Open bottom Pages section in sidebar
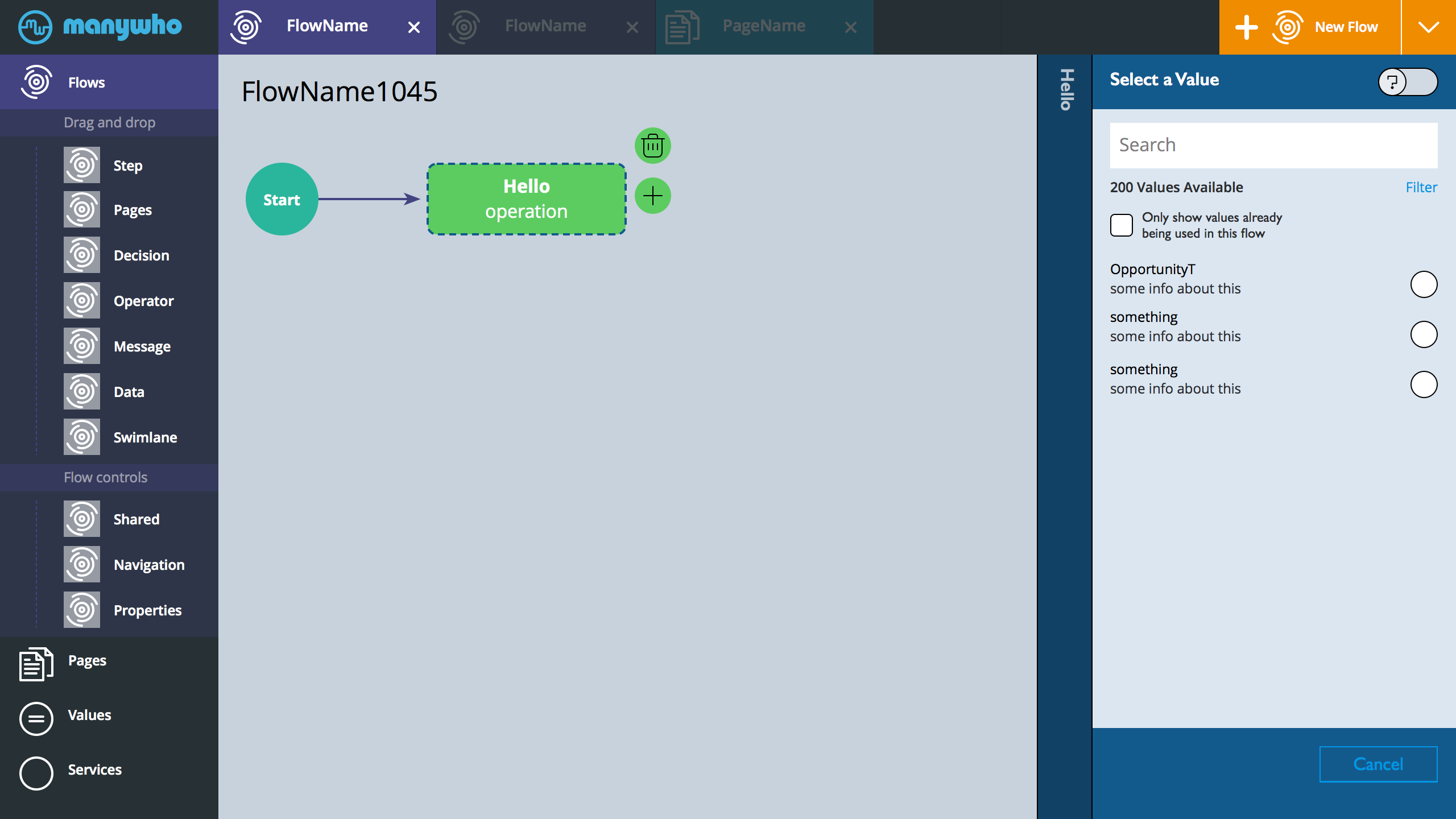Image resolution: width=1456 pixels, height=819 pixels. [x=87, y=661]
